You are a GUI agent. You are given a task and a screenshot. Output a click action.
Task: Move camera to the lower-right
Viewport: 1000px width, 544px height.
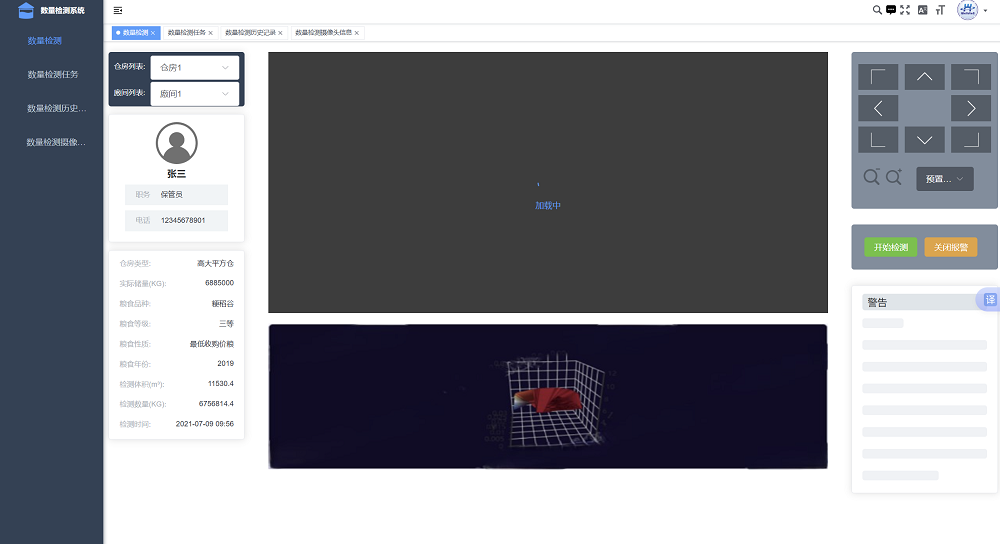coord(971,140)
